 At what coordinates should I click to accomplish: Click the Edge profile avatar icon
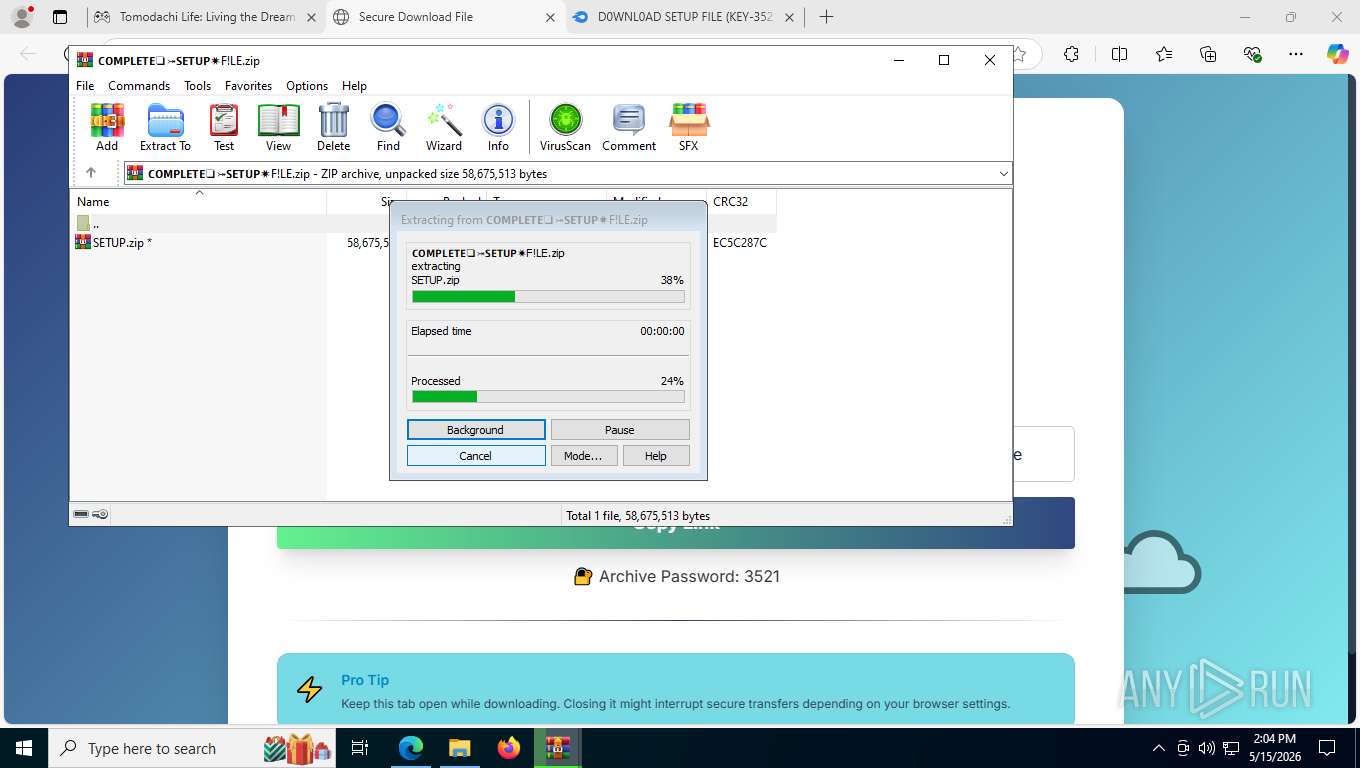pos(21,17)
